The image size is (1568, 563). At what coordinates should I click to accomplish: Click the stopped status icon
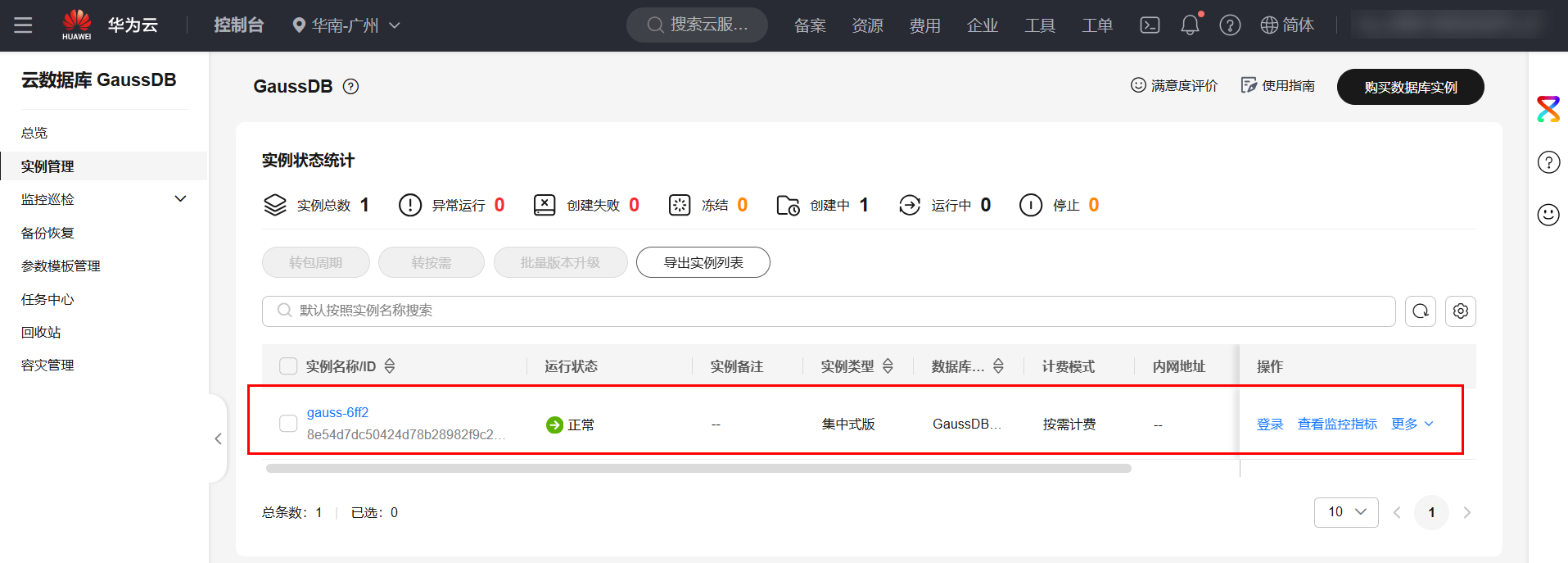pyautogui.click(x=1031, y=205)
